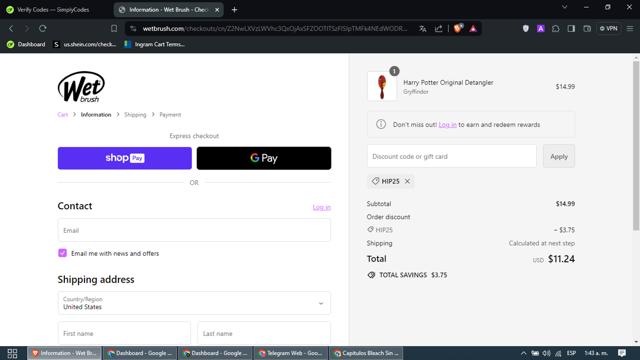Go back with the browser back arrow
Image resolution: width=640 pixels, height=360 pixels.
click(11, 29)
